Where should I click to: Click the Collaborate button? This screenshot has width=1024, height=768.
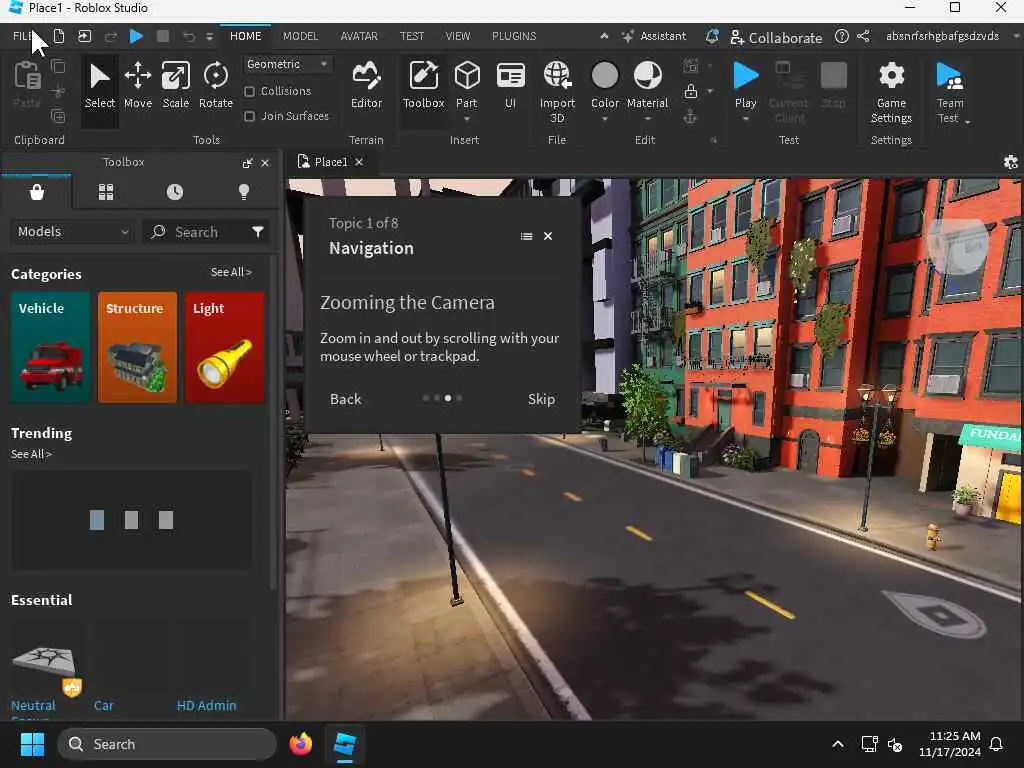point(776,38)
